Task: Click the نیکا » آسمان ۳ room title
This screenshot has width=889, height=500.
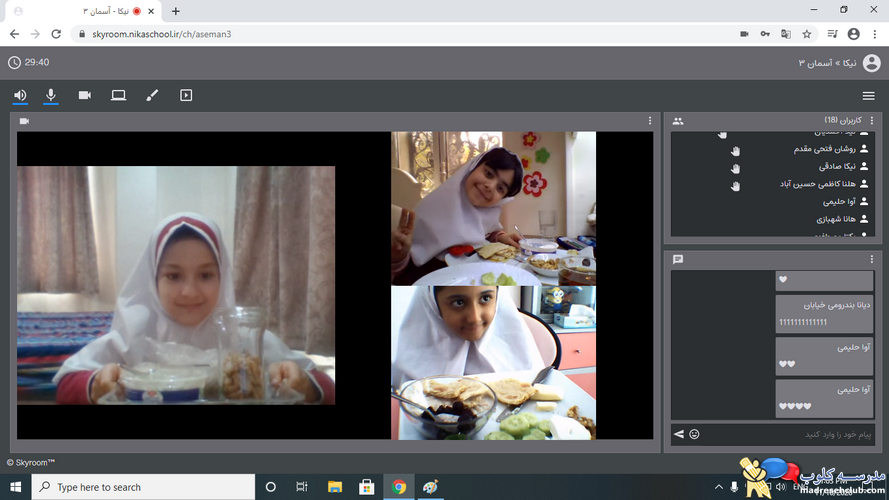Action: click(x=828, y=63)
